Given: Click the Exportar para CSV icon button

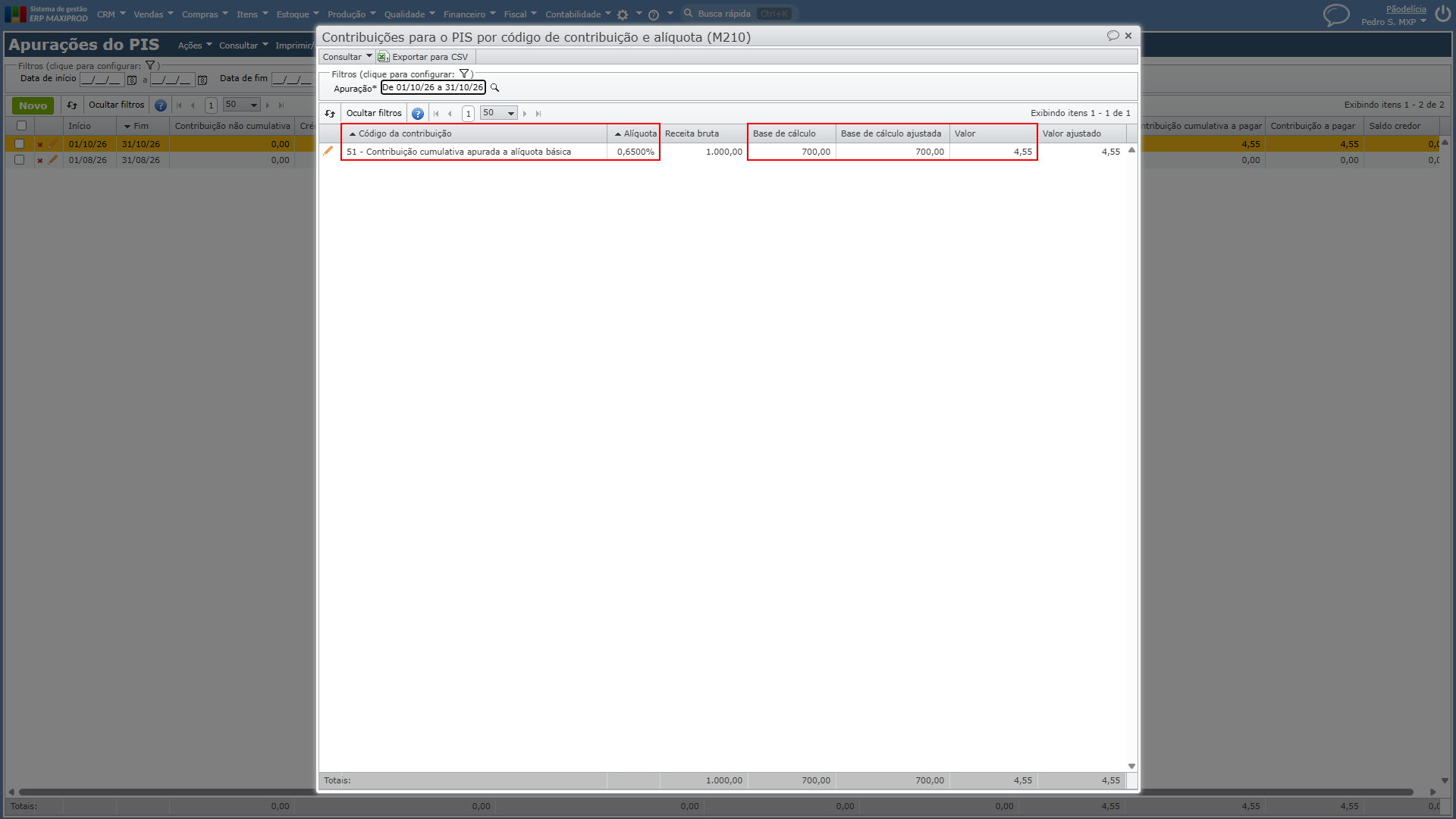Looking at the screenshot, I should tap(425, 57).
